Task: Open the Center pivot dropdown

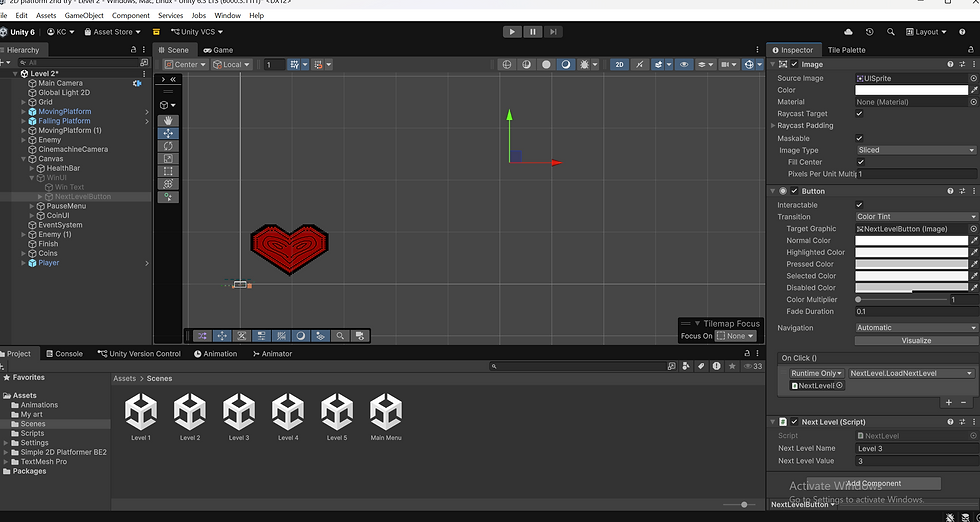Action: (x=185, y=64)
